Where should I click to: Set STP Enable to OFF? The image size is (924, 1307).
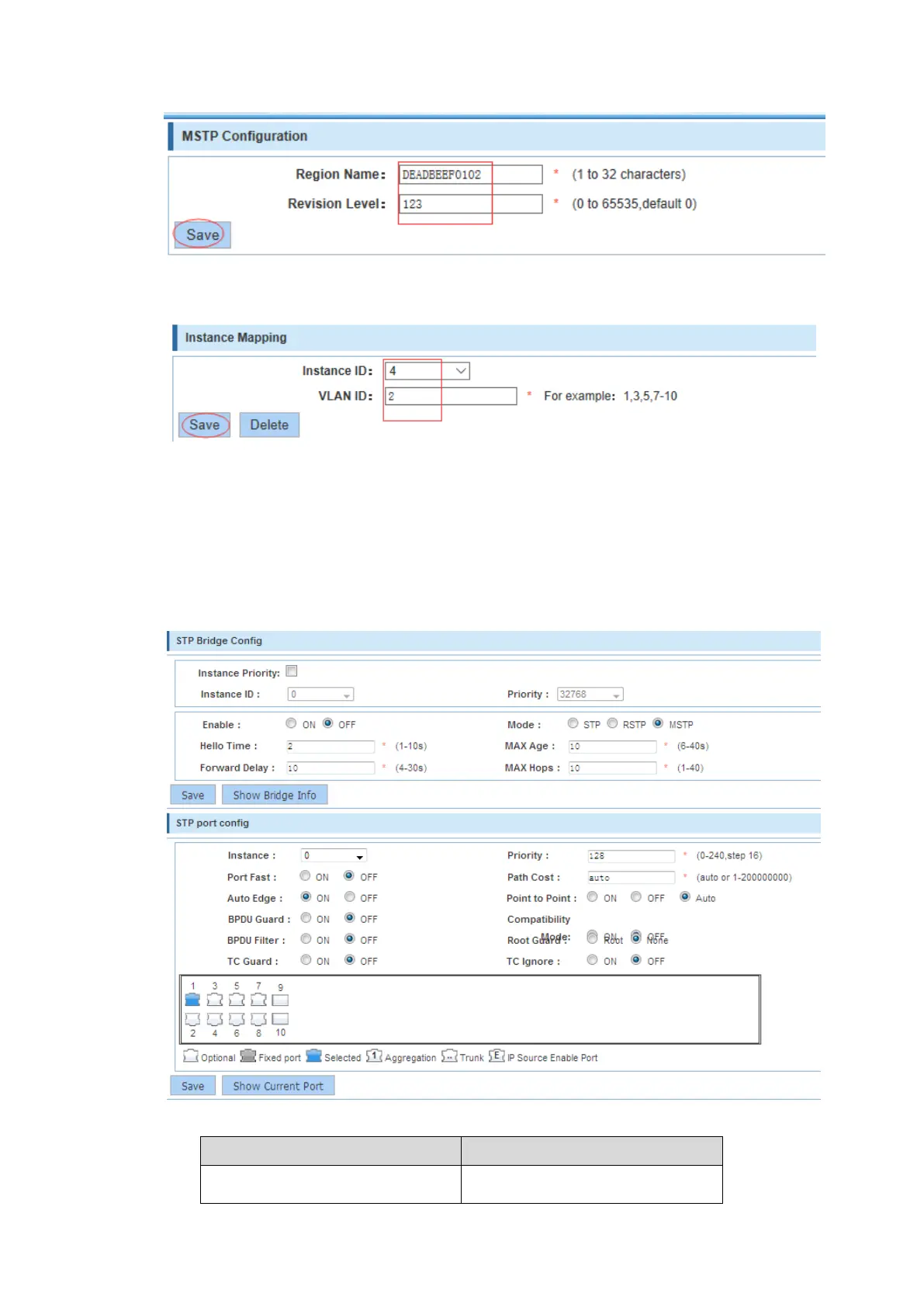click(328, 723)
